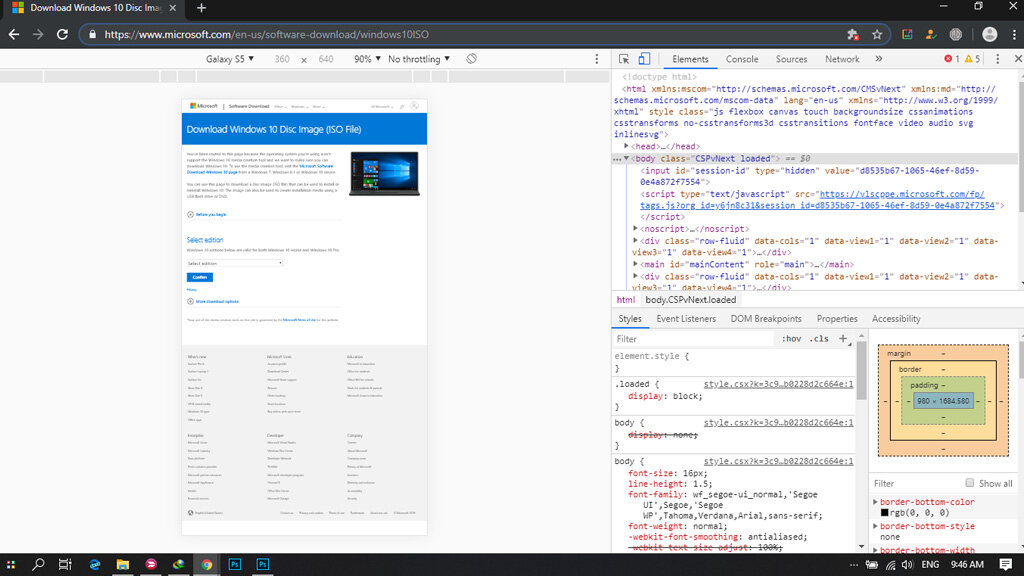
Task: Open the 90% zoom dropdown
Action: coord(367,59)
